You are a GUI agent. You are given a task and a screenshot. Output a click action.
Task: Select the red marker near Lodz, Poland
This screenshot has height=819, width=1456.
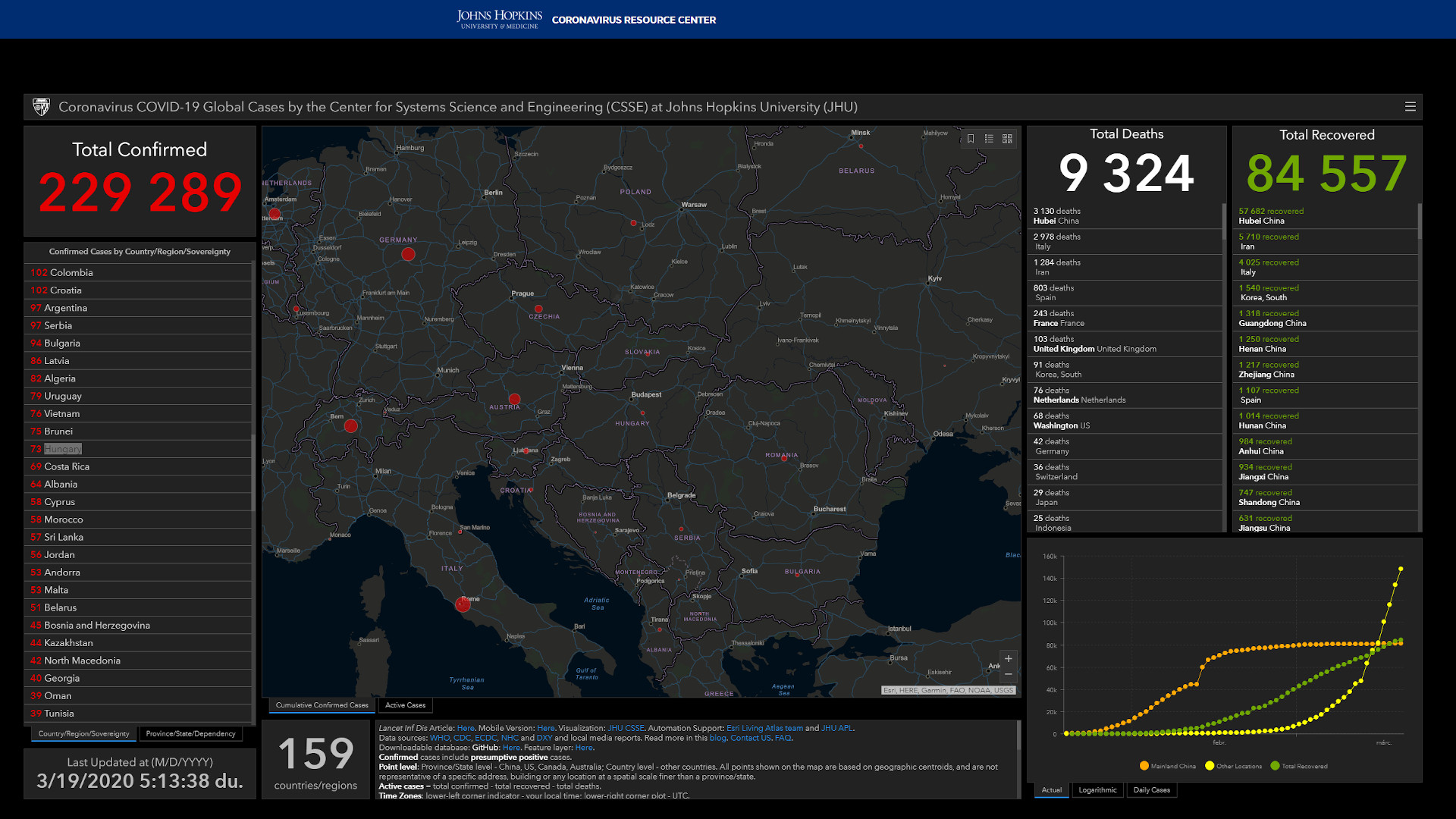(x=633, y=223)
